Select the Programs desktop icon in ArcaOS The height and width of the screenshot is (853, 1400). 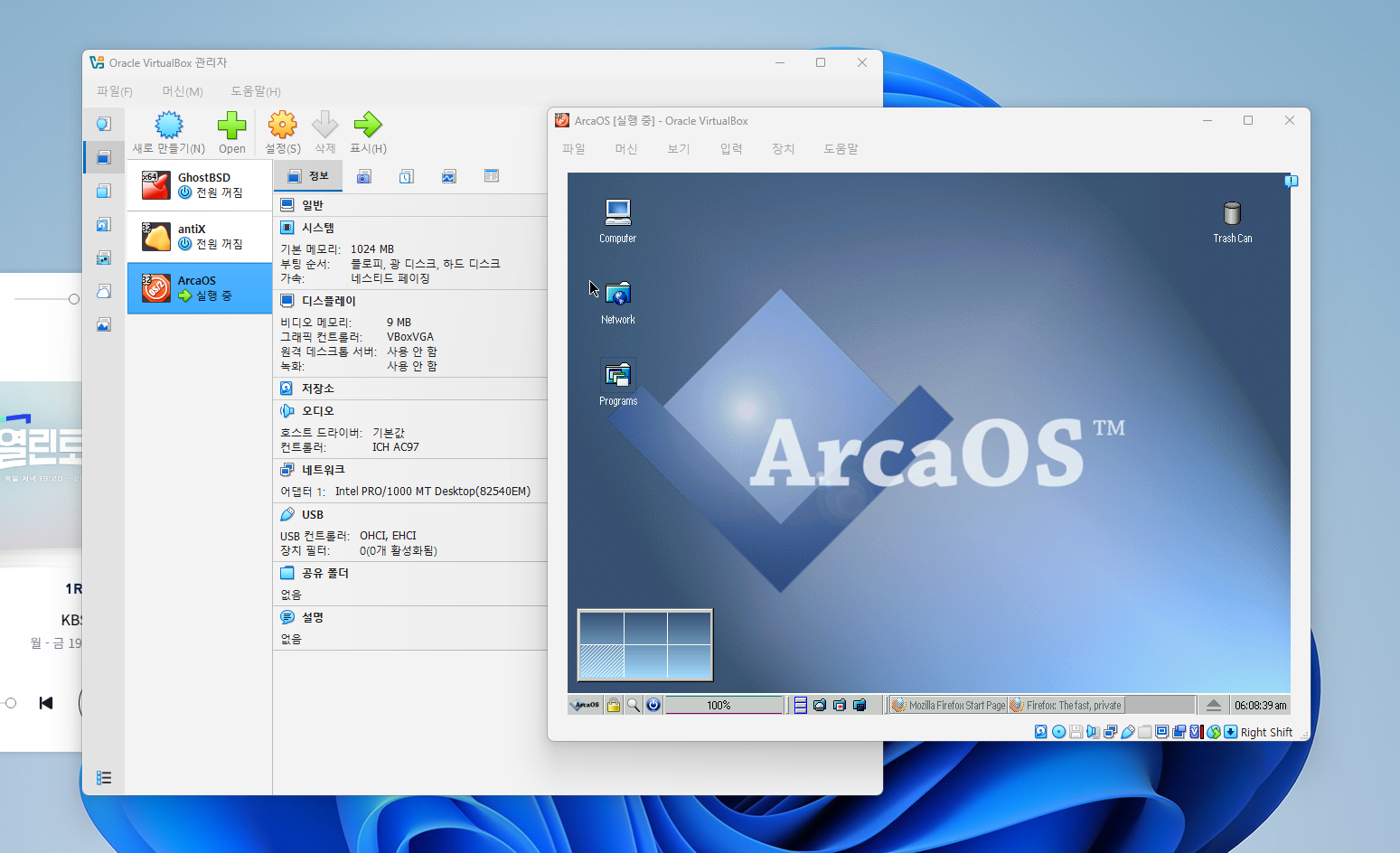tap(618, 384)
